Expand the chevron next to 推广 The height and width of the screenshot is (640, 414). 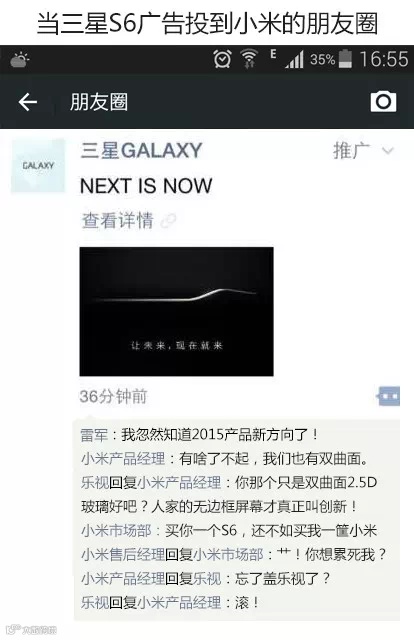(x=387, y=151)
